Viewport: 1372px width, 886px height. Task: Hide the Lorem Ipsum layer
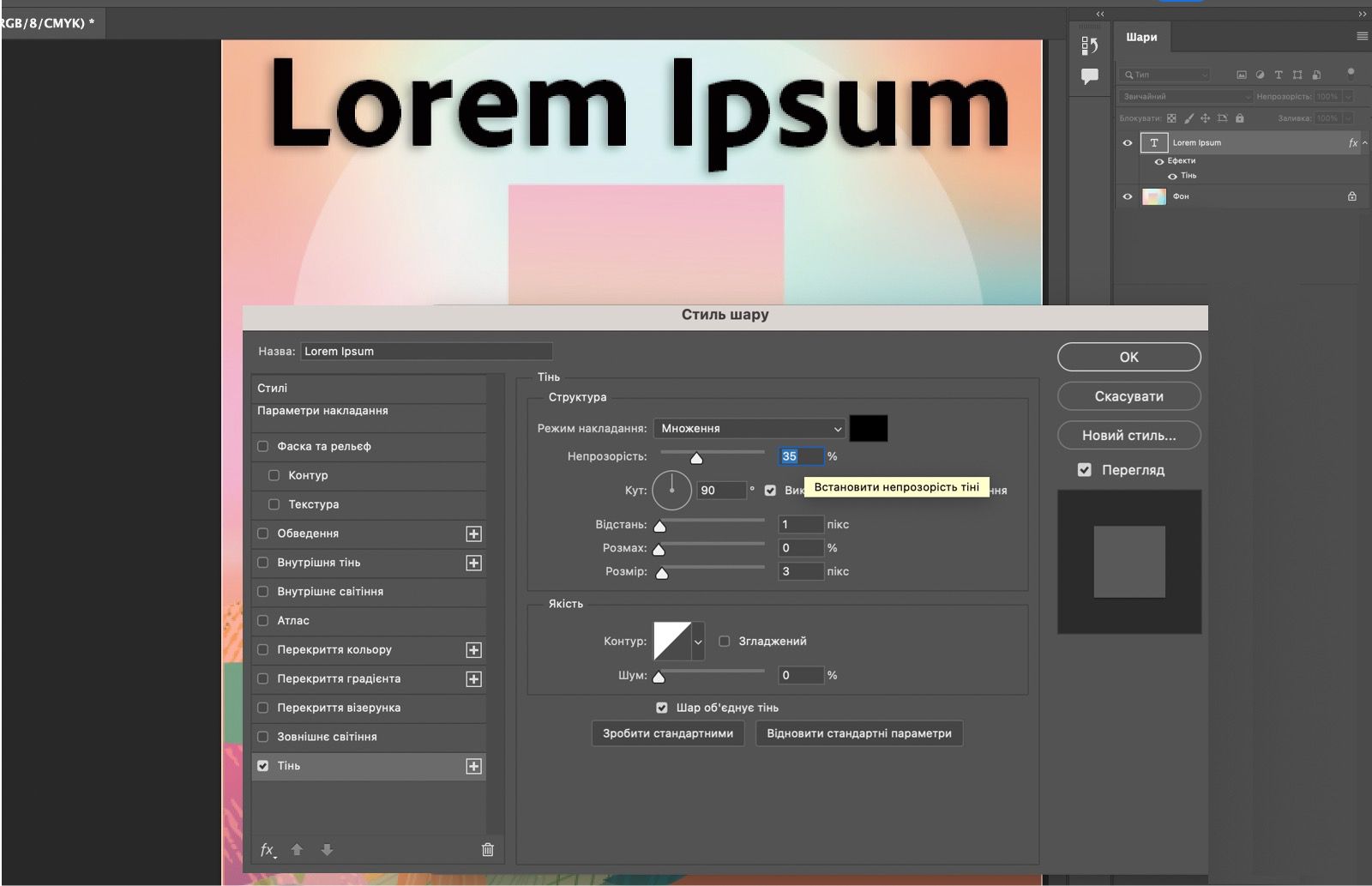(1128, 143)
